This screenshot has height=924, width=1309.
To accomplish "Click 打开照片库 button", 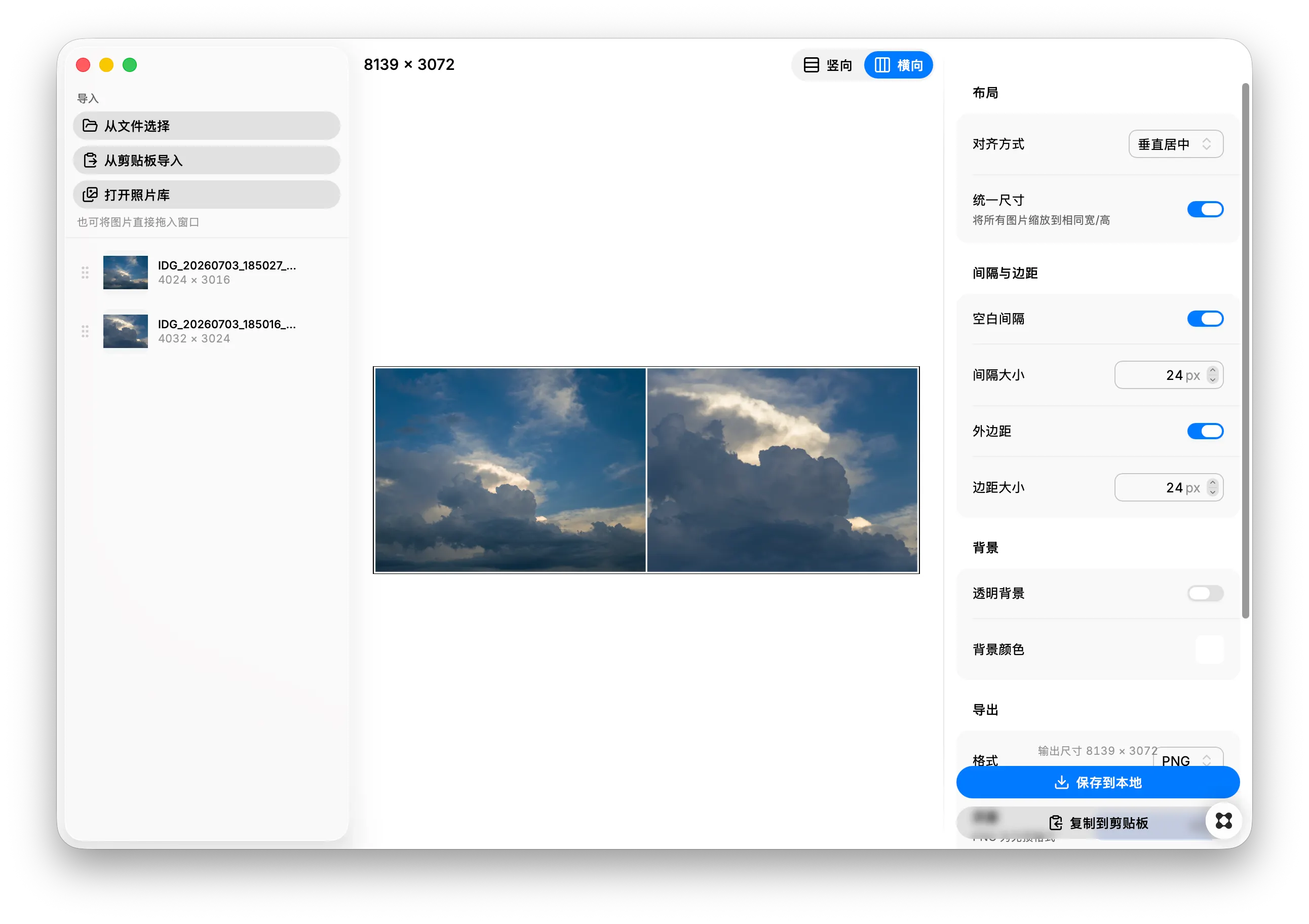I will point(206,195).
